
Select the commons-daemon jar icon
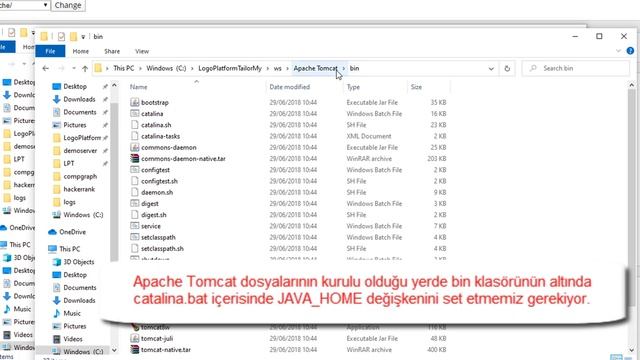[x=134, y=147]
